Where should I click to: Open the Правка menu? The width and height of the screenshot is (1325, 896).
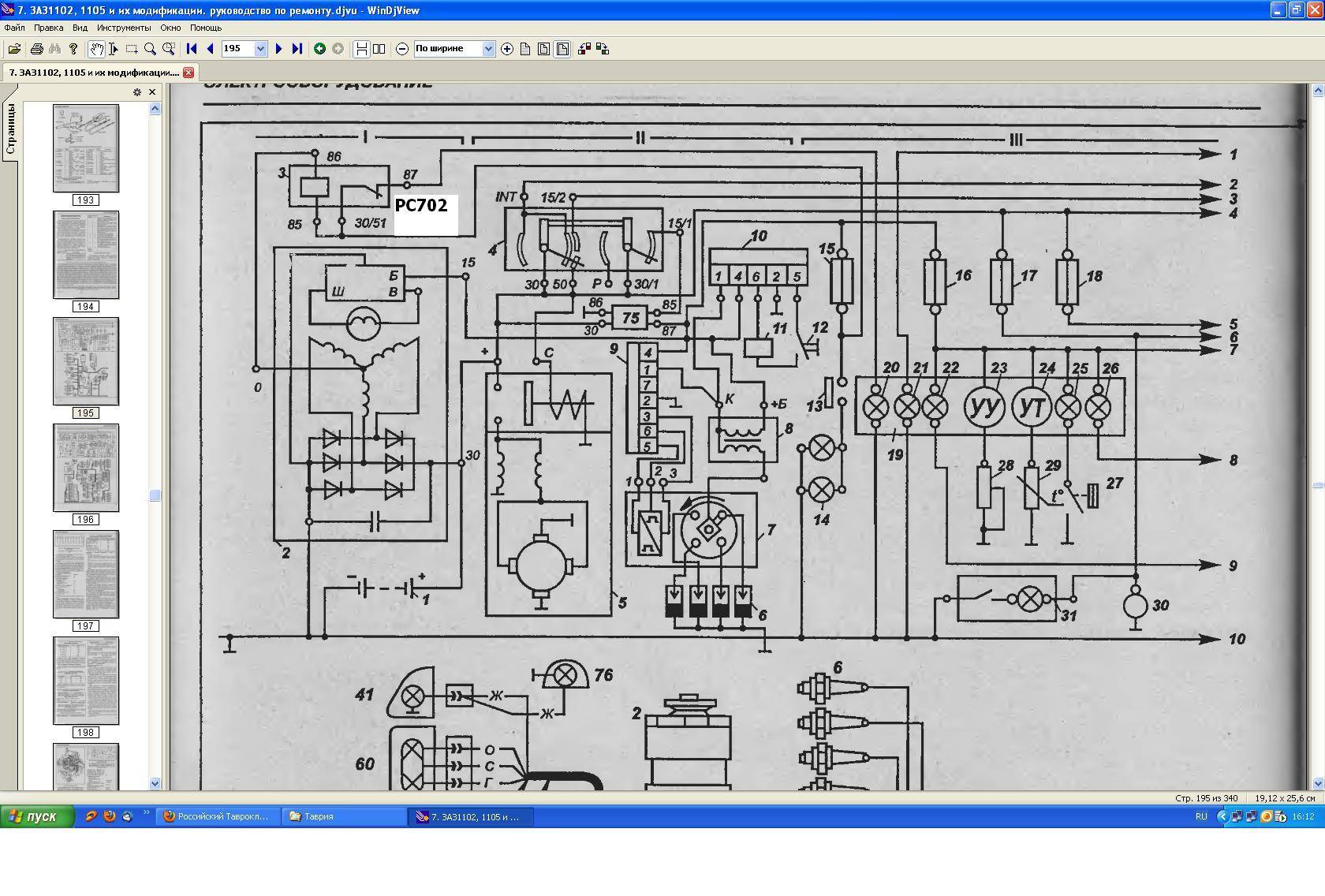[x=48, y=28]
